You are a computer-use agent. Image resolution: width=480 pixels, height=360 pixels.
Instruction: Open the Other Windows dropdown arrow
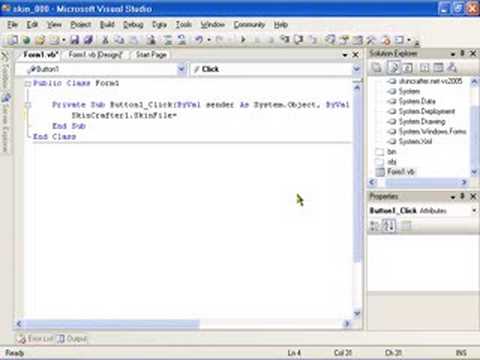pos(409,40)
